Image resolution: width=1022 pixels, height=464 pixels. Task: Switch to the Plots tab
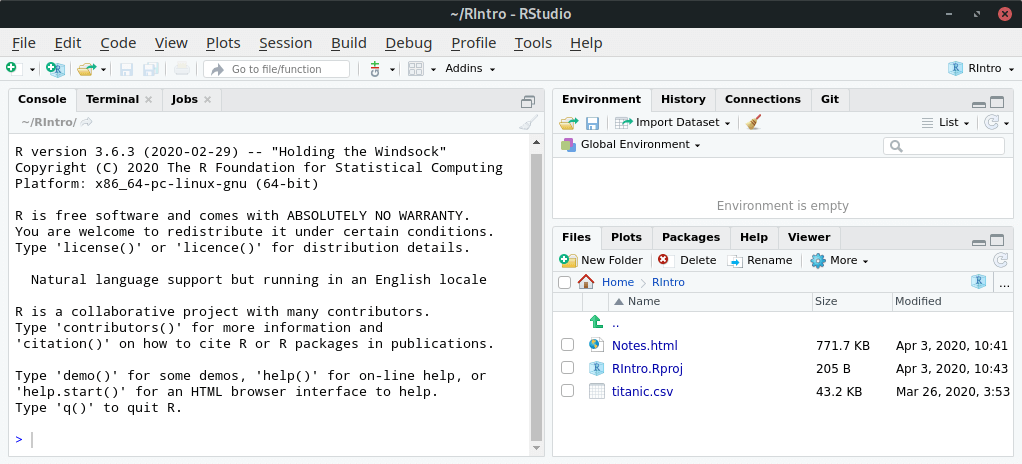(626, 237)
